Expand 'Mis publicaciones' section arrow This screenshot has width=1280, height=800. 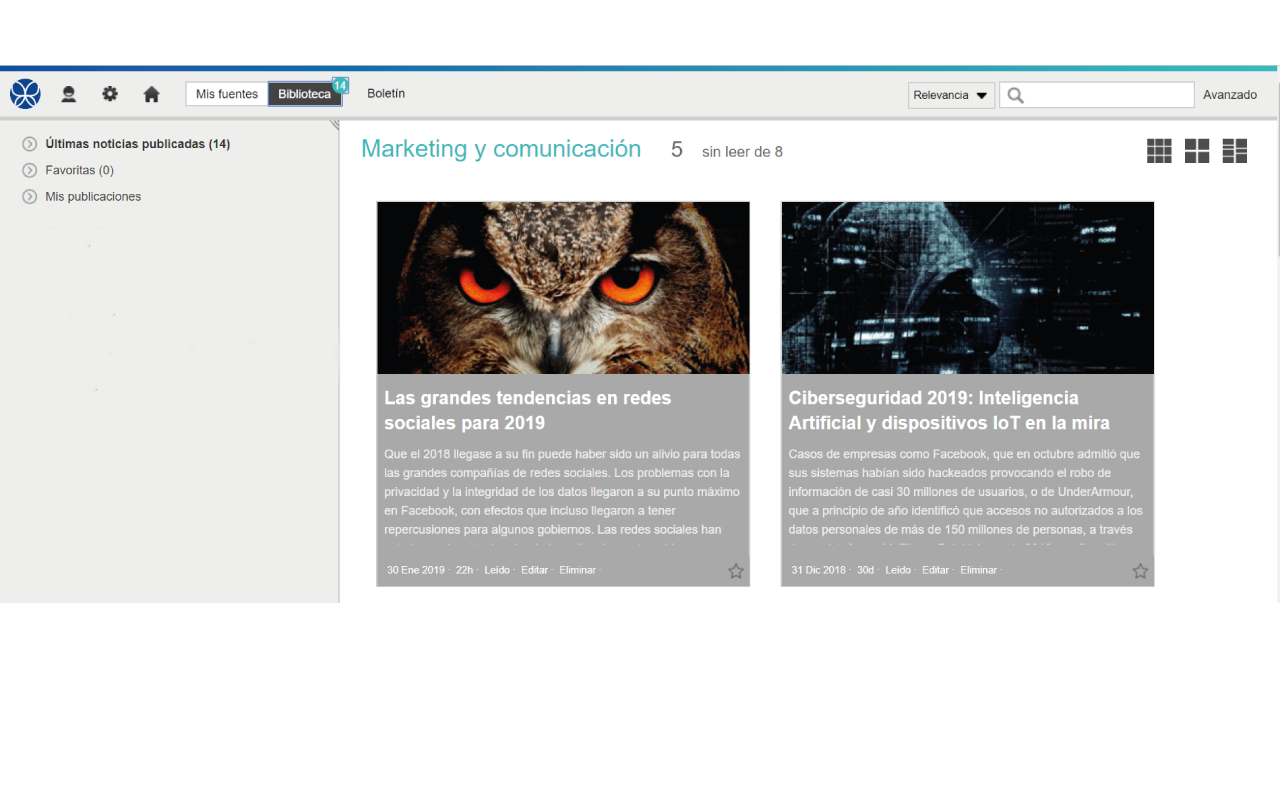(30, 197)
